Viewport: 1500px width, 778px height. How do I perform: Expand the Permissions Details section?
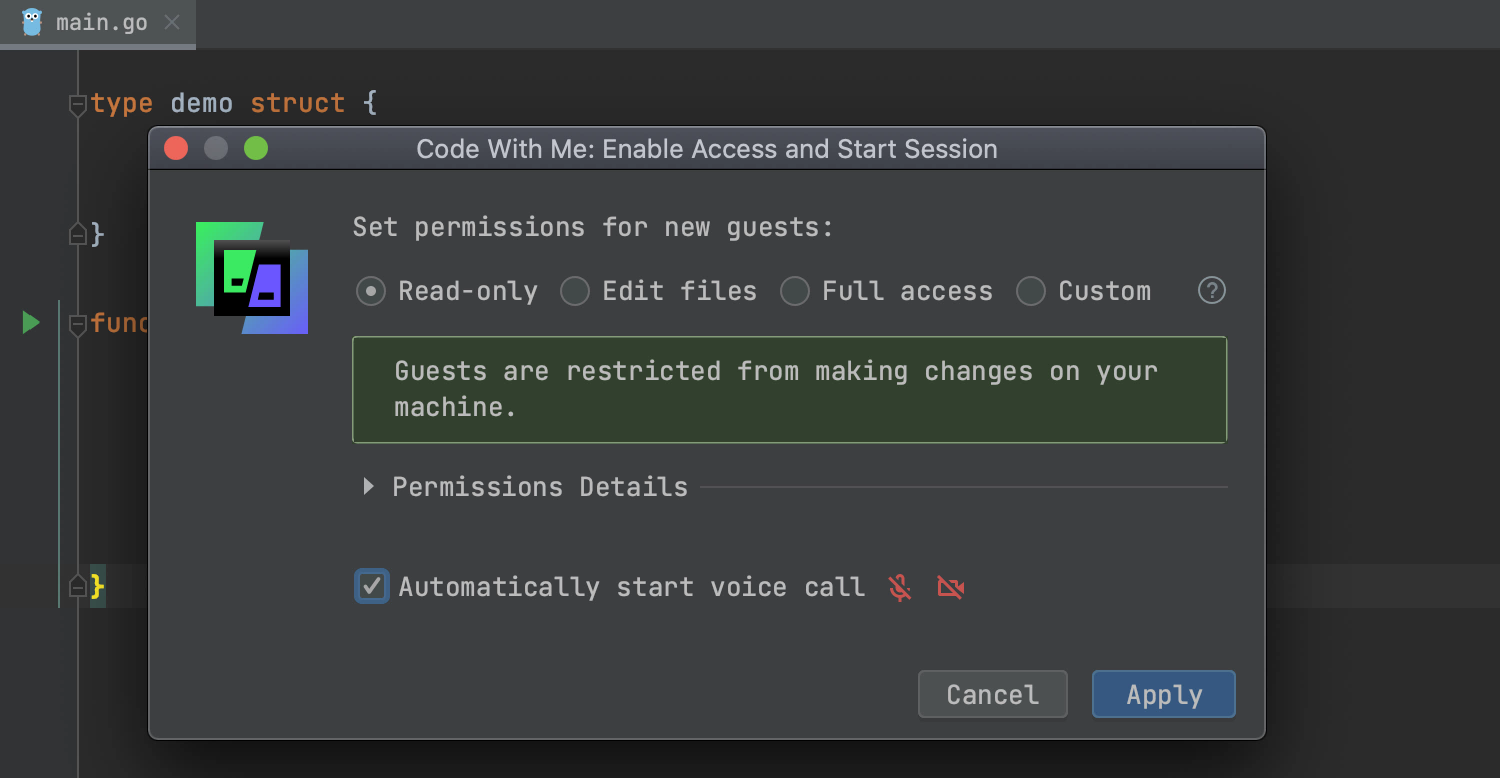(369, 487)
